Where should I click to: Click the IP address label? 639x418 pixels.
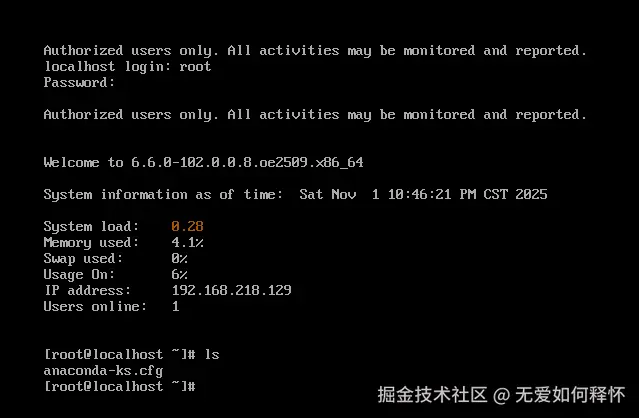point(88,290)
